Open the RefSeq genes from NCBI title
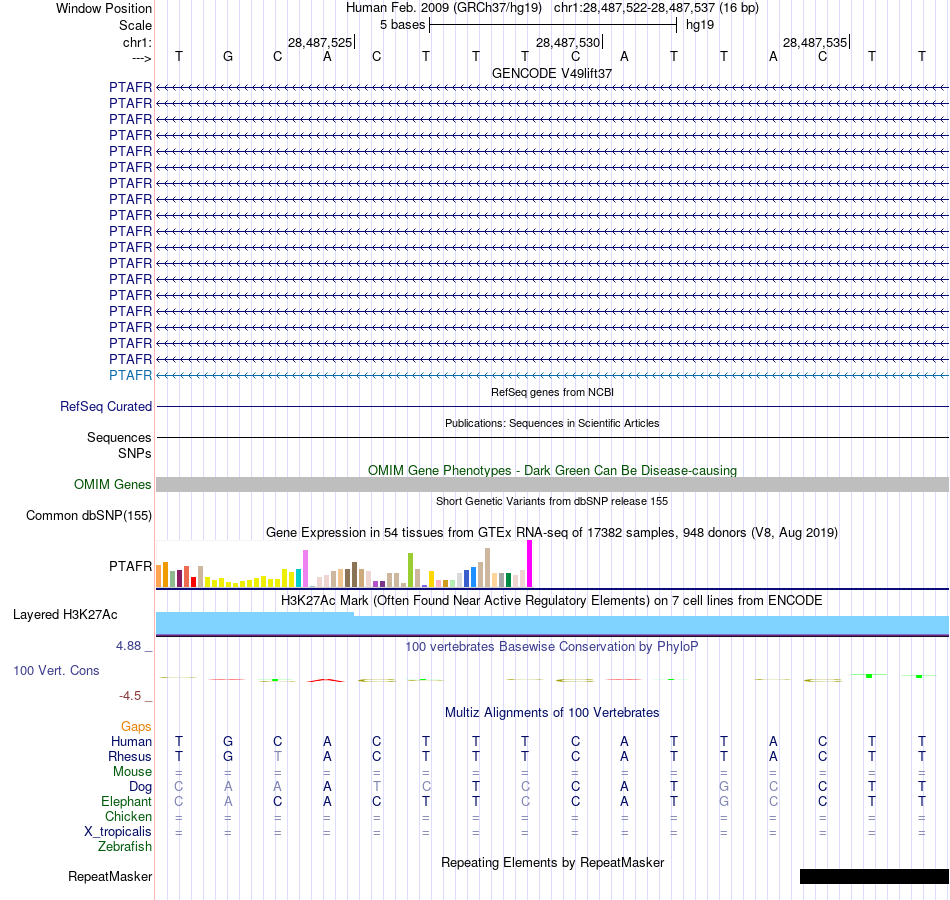The image size is (950, 900). (x=552, y=392)
